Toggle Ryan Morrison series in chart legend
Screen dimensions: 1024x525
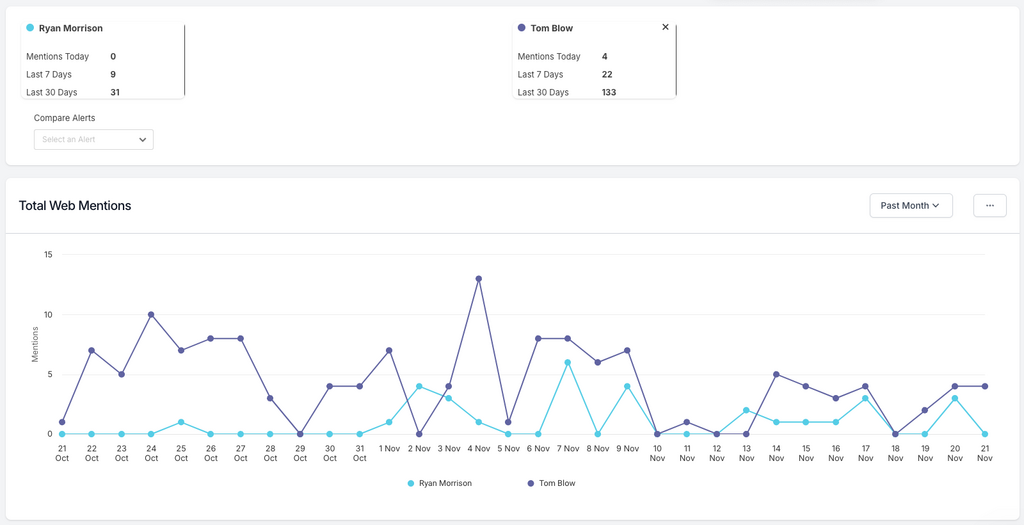440,483
